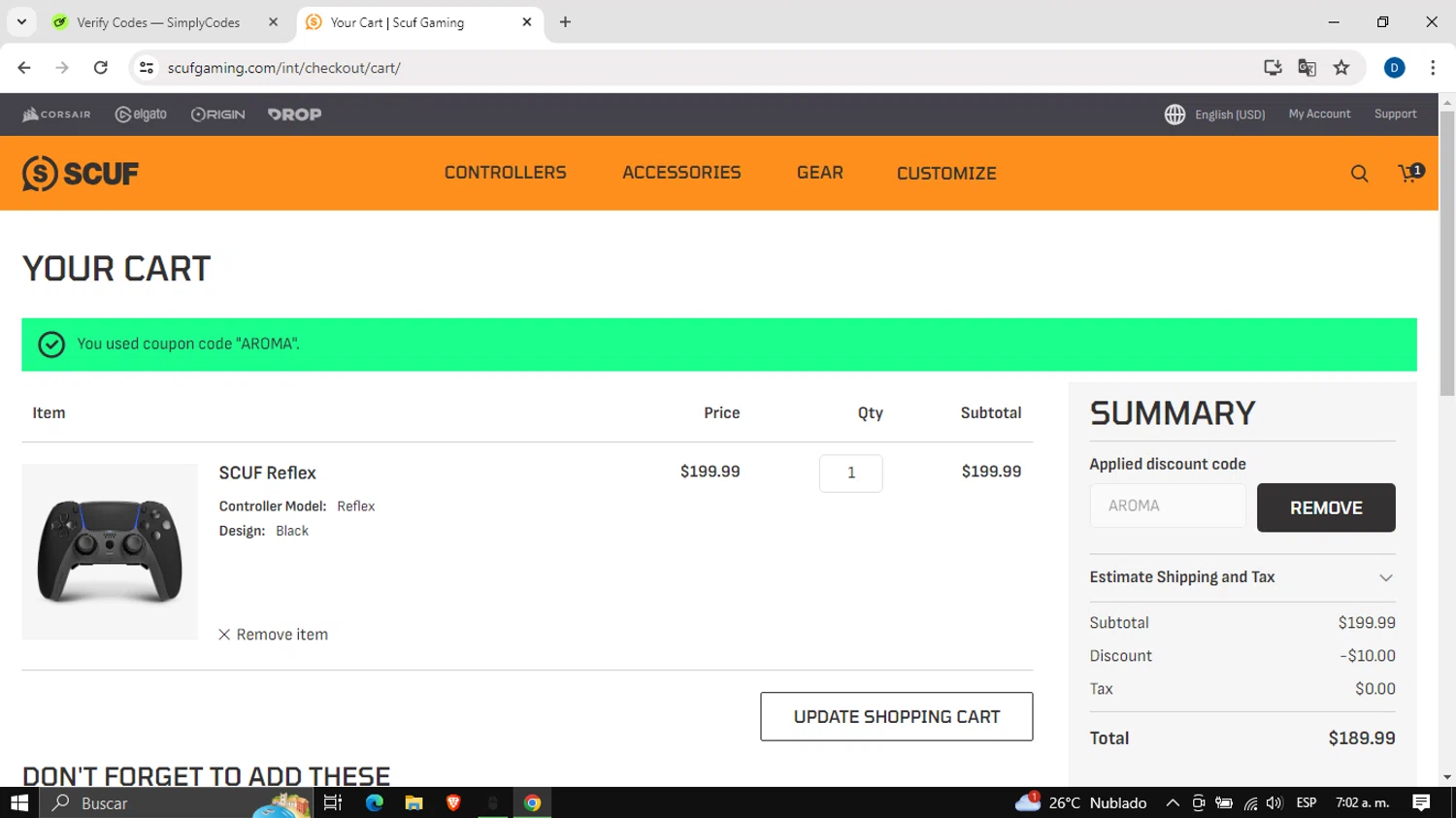Image resolution: width=1456 pixels, height=818 pixels.
Task: Open Support link
Action: point(1395,114)
